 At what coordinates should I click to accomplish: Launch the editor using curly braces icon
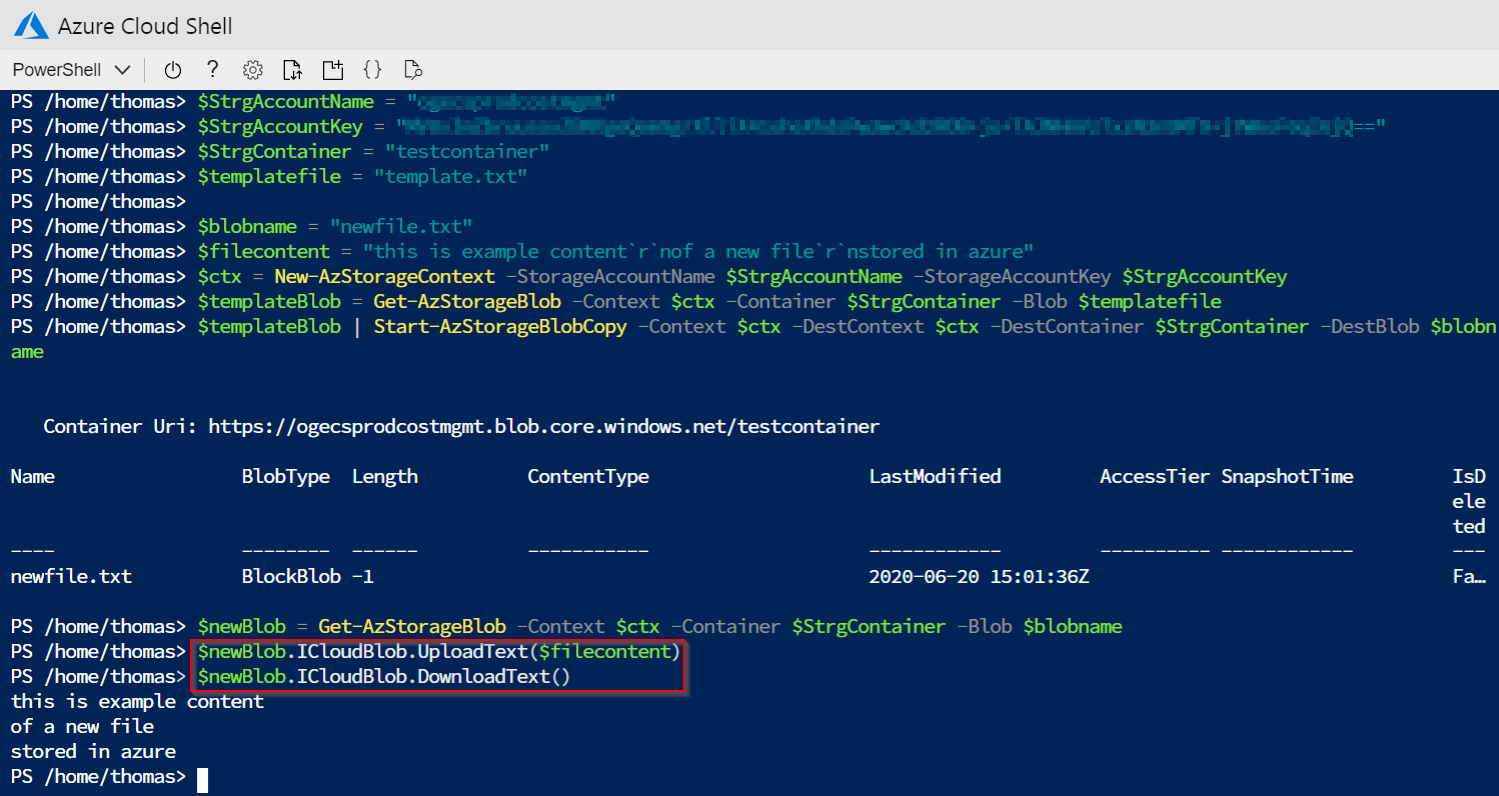[372, 69]
